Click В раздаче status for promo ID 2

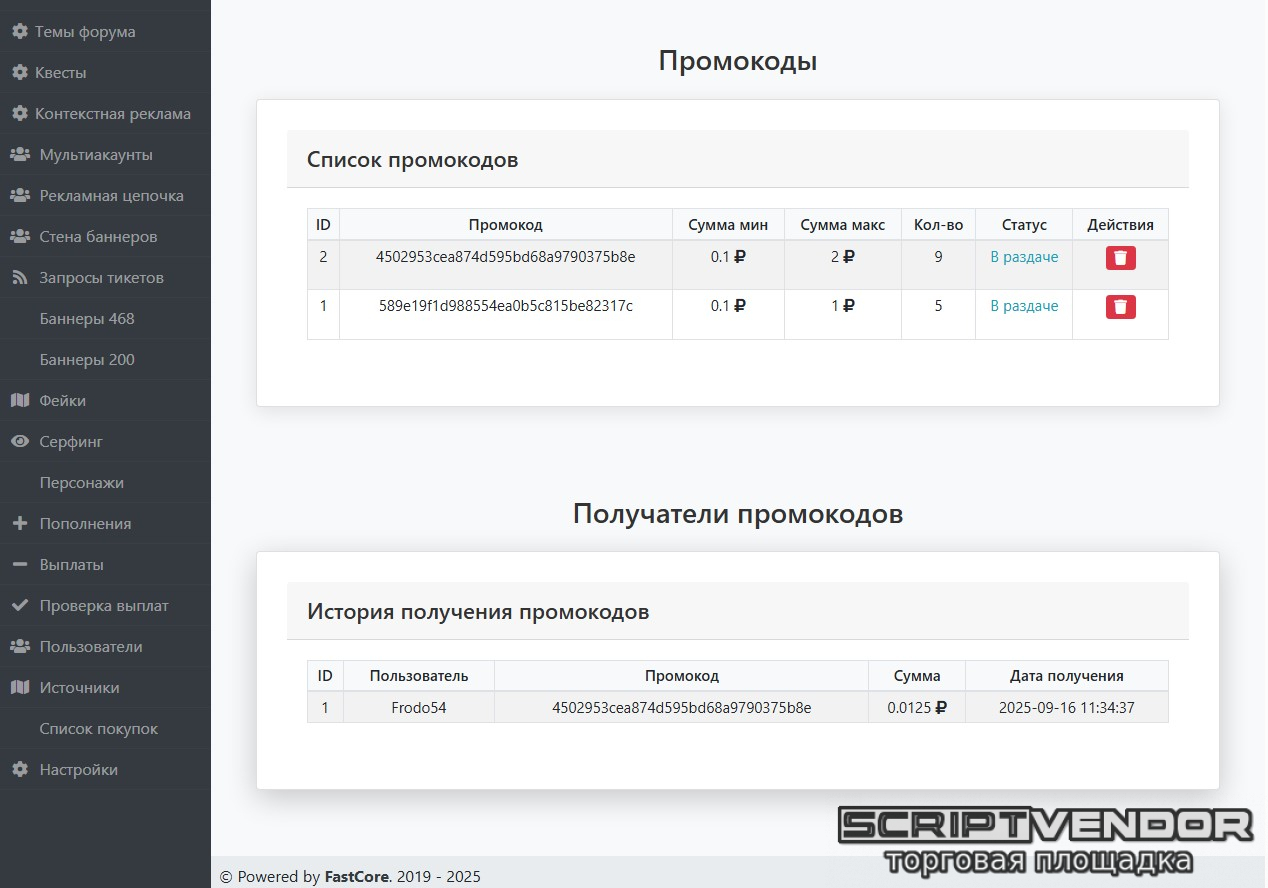(1024, 257)
